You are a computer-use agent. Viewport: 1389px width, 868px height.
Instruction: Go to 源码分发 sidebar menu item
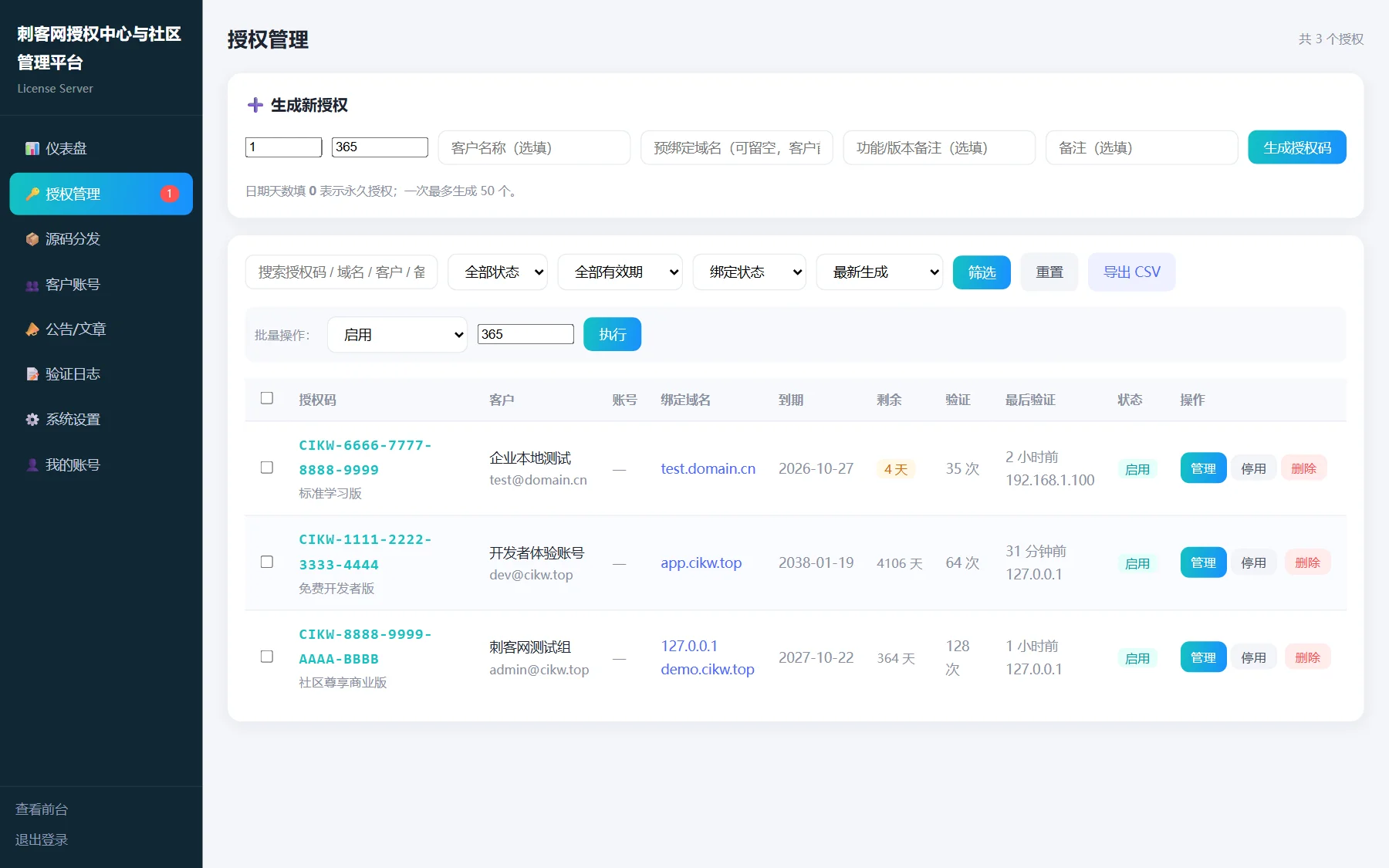(x=101, y=239)
